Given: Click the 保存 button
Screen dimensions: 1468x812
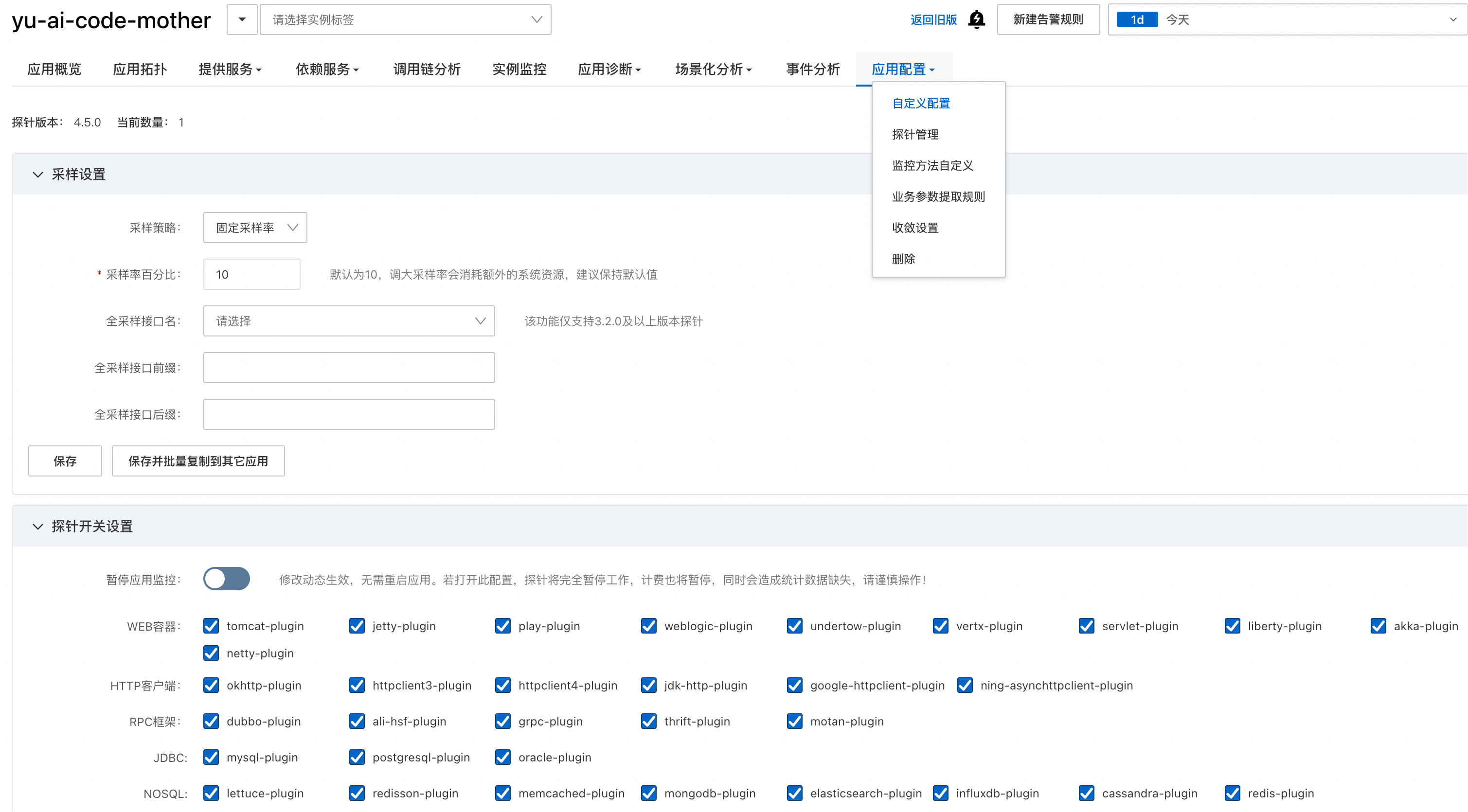Looking at the screenshot, I should (65, 460).
